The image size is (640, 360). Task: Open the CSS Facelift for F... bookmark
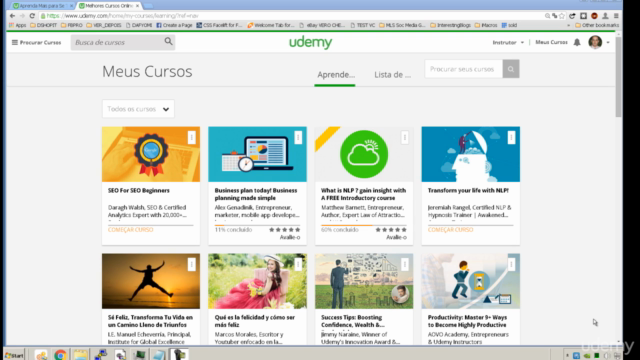219,25
